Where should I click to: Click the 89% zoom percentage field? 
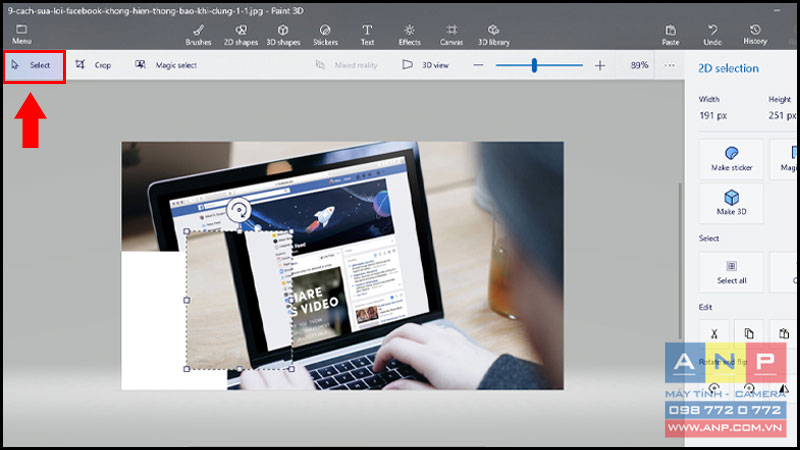tap(639, 65)
